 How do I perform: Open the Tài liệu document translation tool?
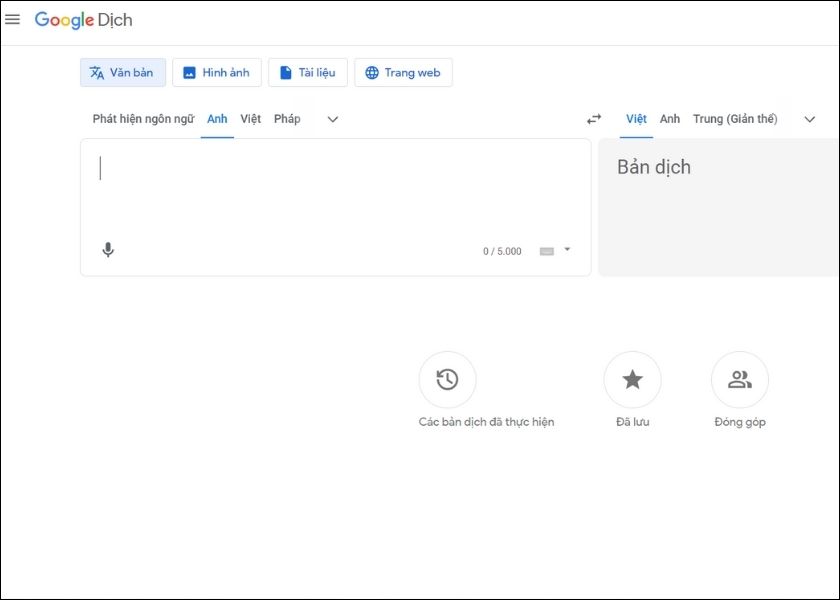click(307, 72)
